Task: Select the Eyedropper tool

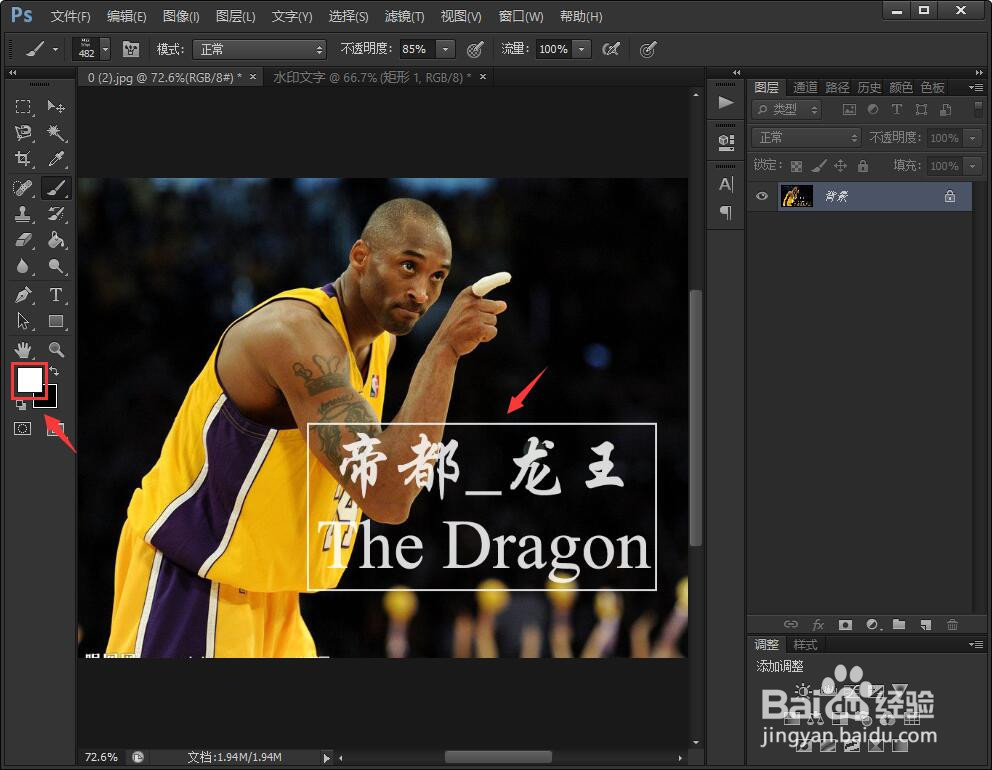Action: [x=56, y=158]
